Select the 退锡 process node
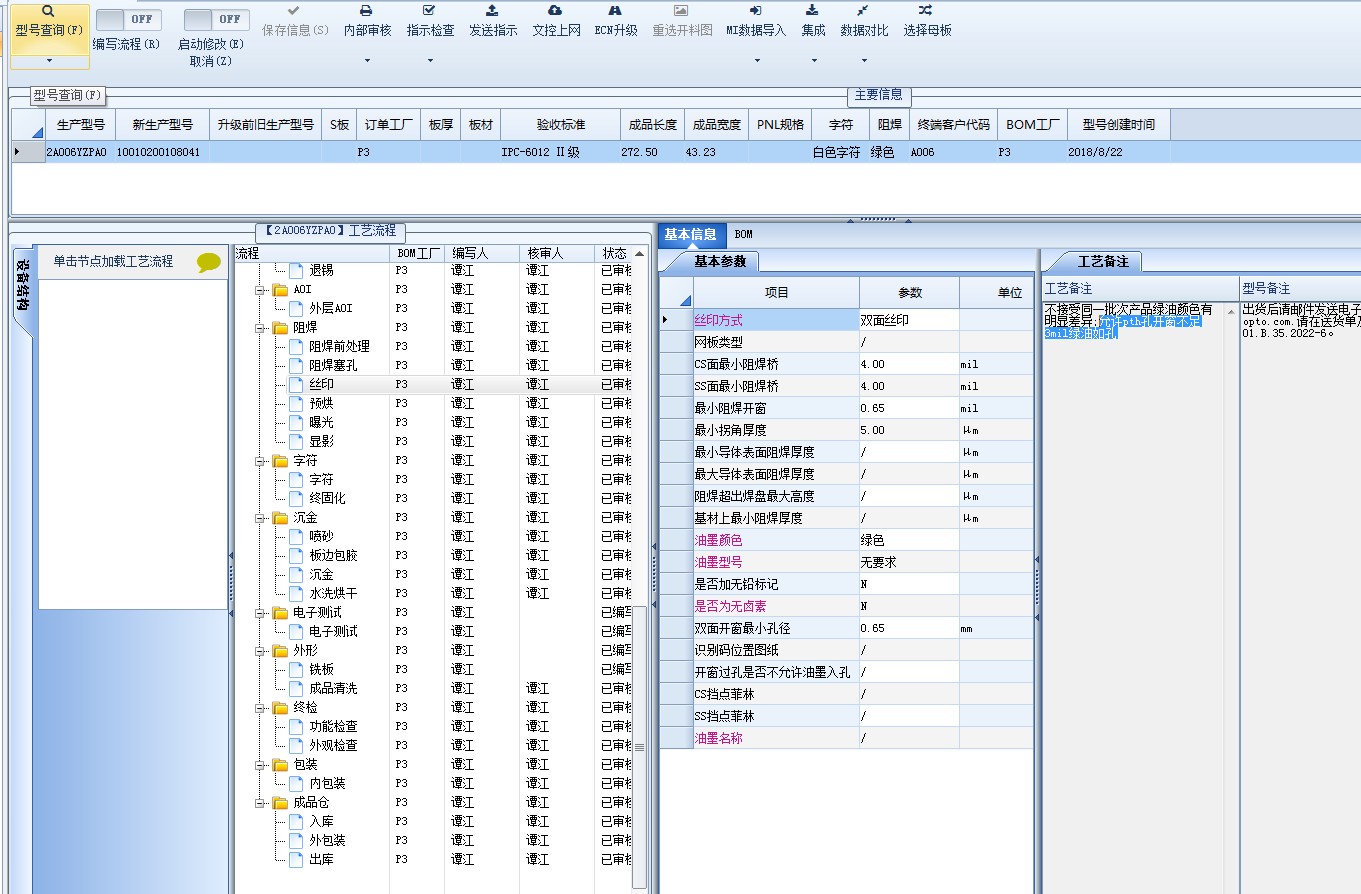The image size is (1361, 894). (x=321, y=270)
